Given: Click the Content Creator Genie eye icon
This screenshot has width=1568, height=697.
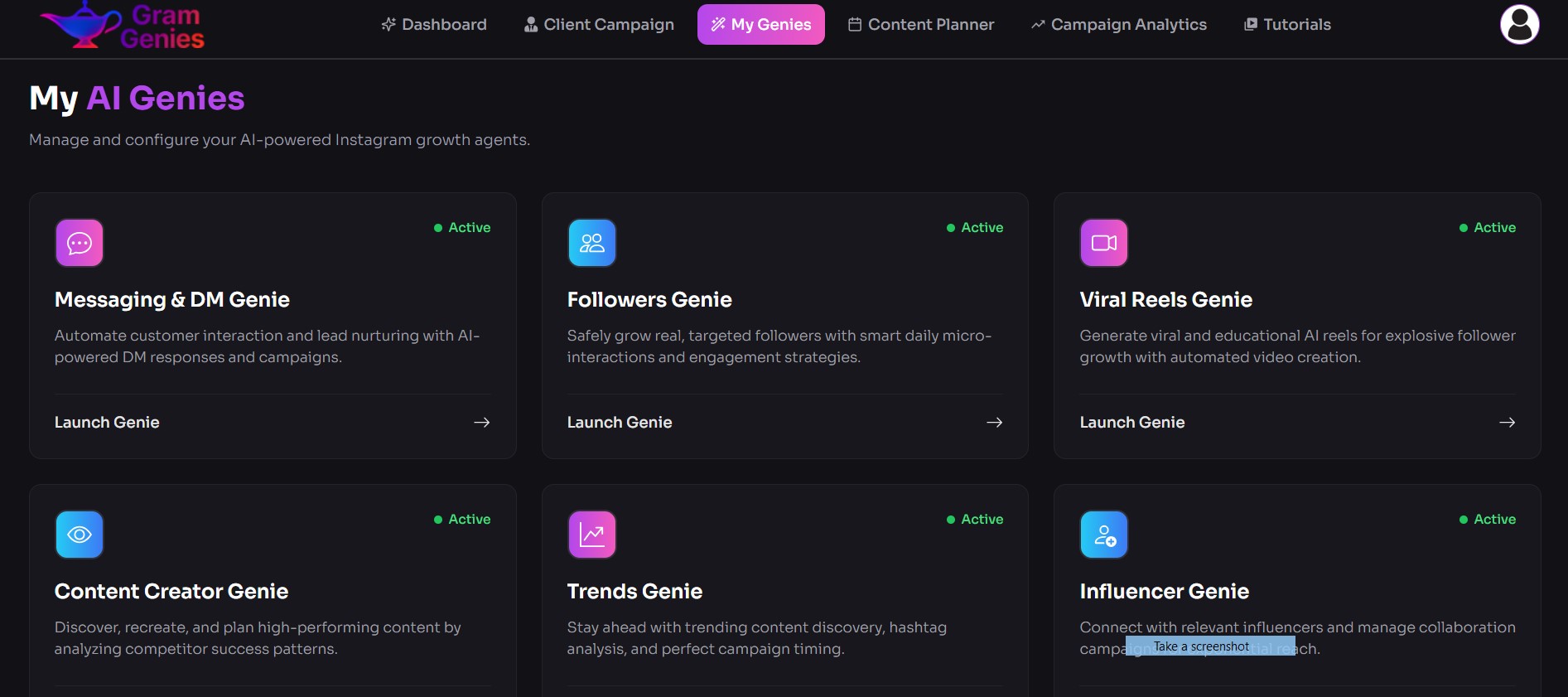Looking at the screenshot, I should (x=80, y=535).
